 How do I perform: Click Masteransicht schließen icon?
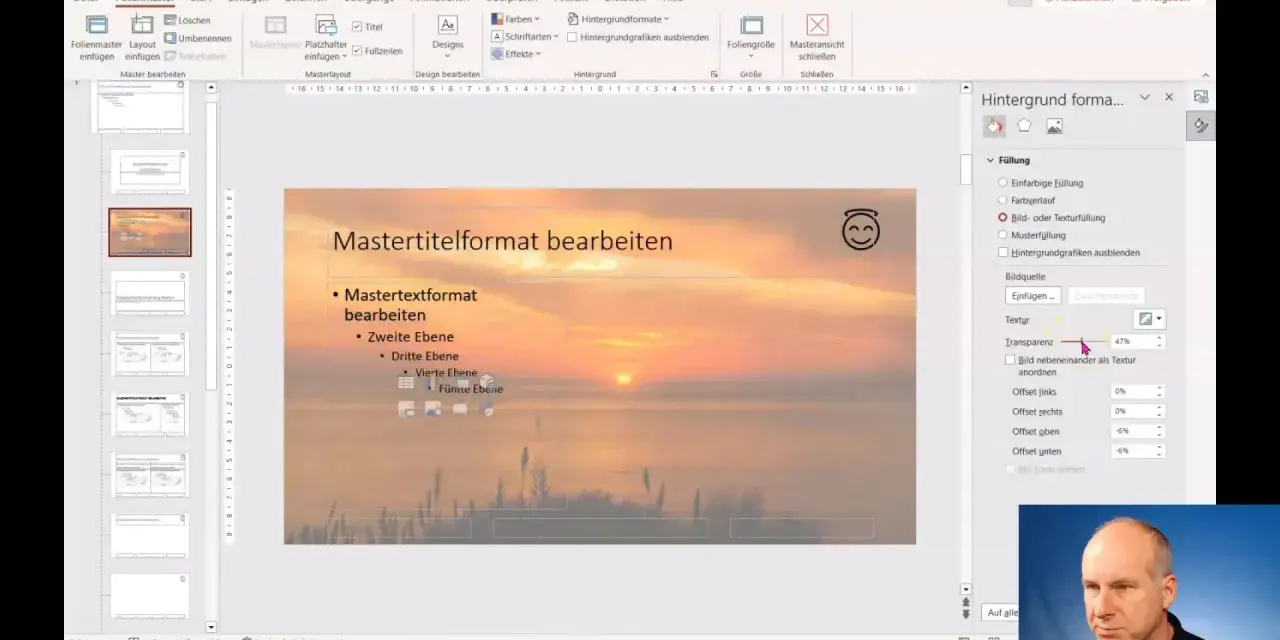(x=817, y=25)
